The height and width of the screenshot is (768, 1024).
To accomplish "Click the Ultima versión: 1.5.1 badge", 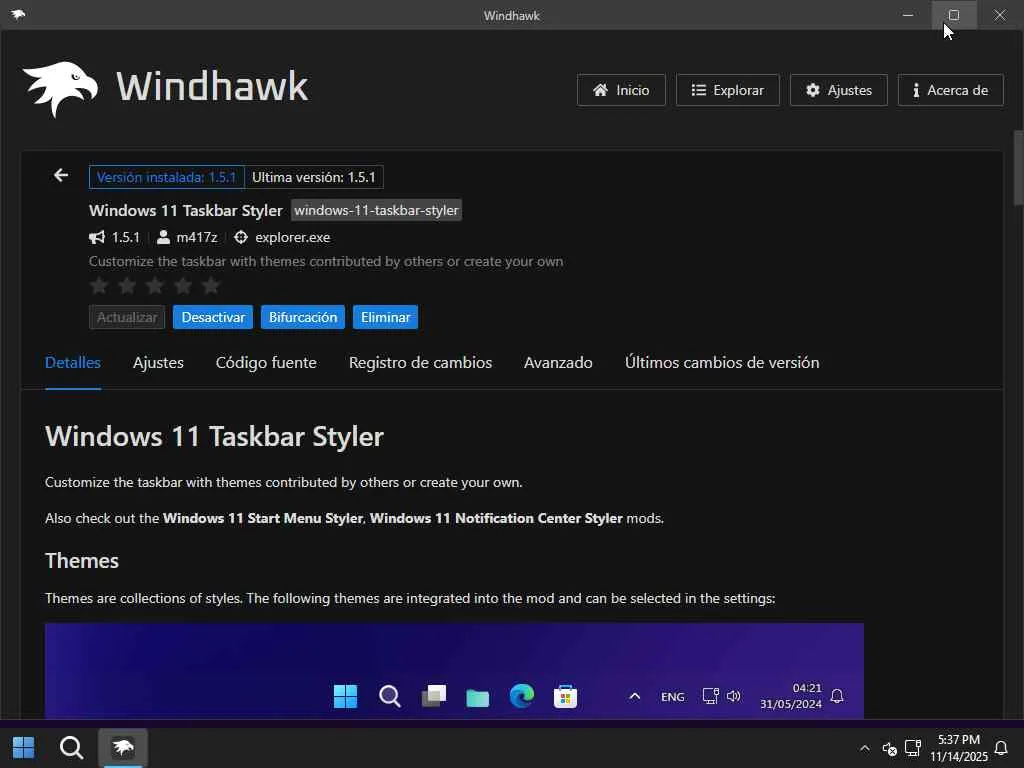I will pos(314,177).
